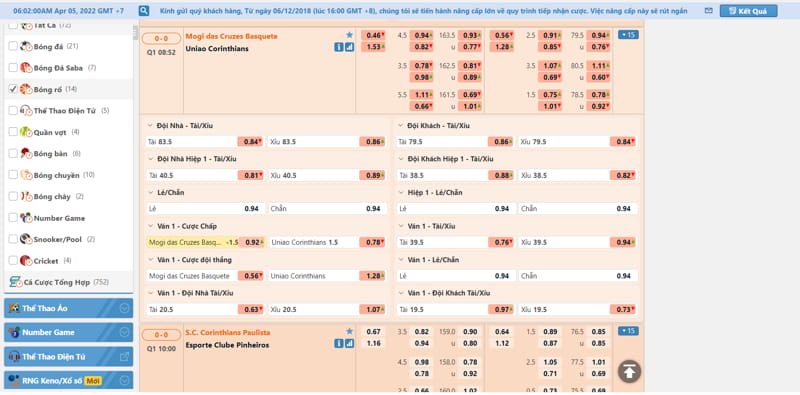This screenshot has height=395, width=800.
Task: Select Tài 83.5 odds 0.84
Action: 251,142
